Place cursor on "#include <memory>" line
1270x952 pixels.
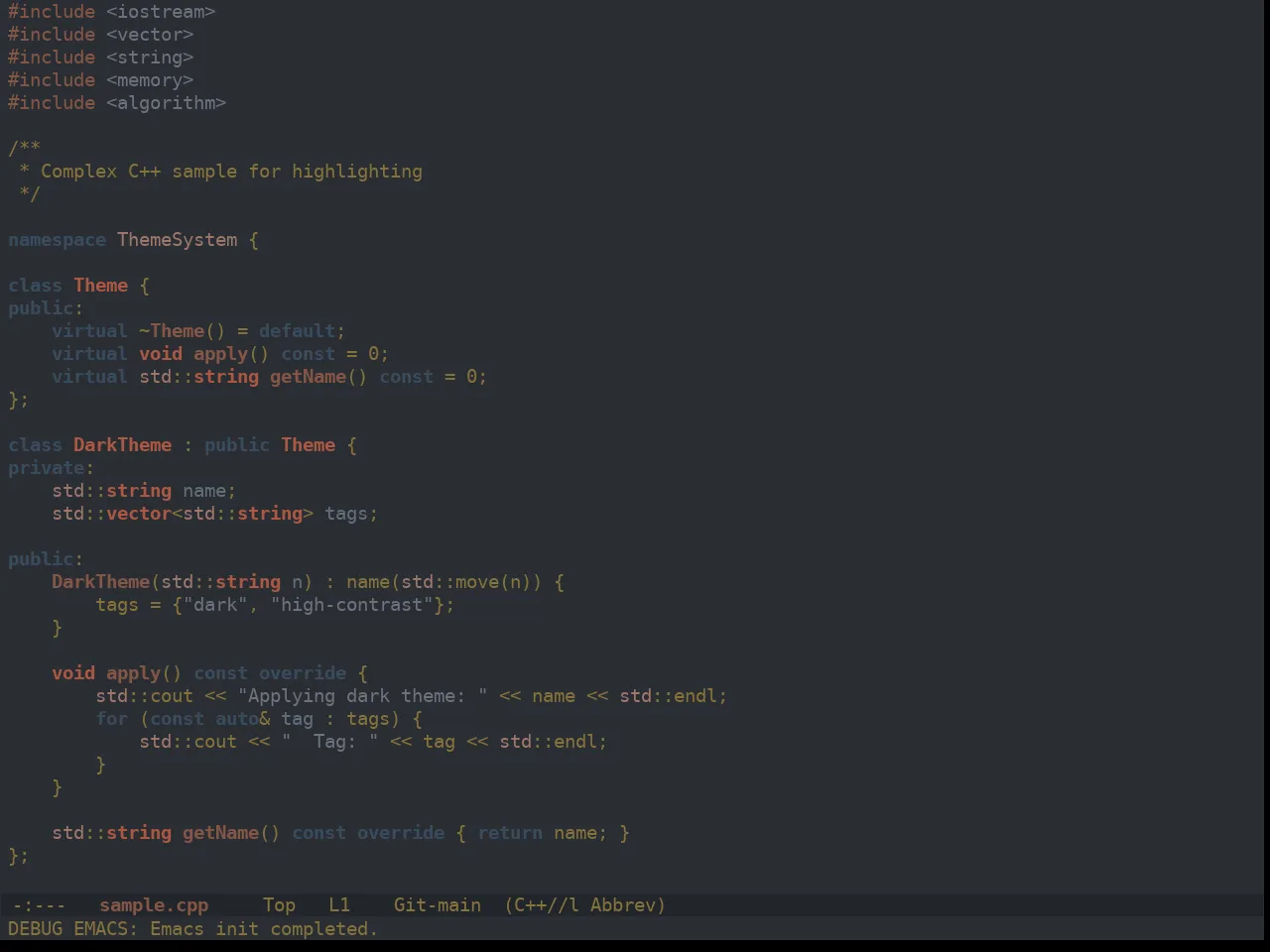100,80
